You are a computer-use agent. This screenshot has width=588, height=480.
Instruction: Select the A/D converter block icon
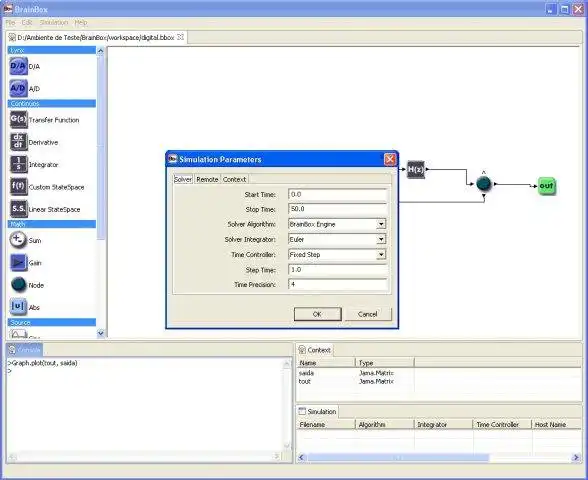coord(18,88)
